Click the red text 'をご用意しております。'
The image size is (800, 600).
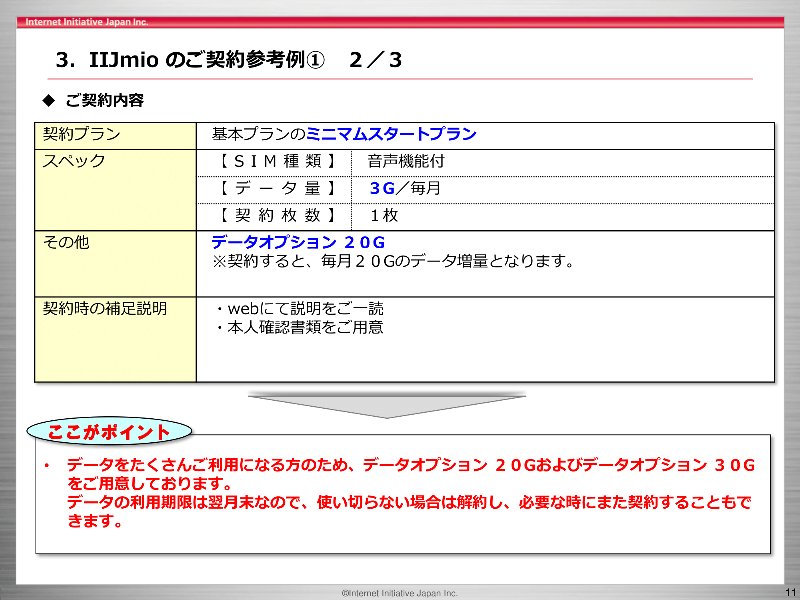(x=150, y=483)
